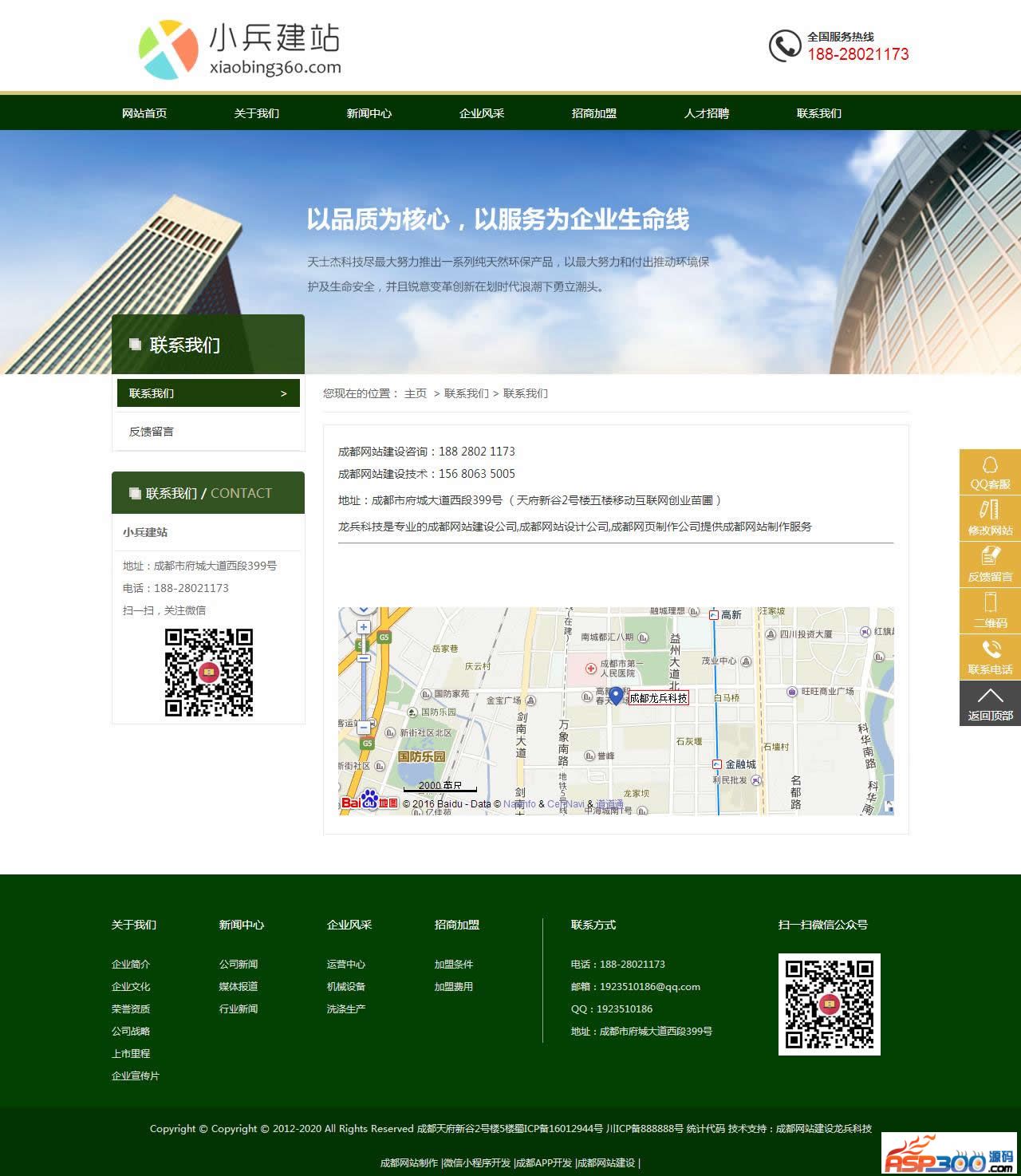The height and width of the screenshot is (1176, 1021).
Task: Click the Baidu map logo
Action: coord(369,800)
